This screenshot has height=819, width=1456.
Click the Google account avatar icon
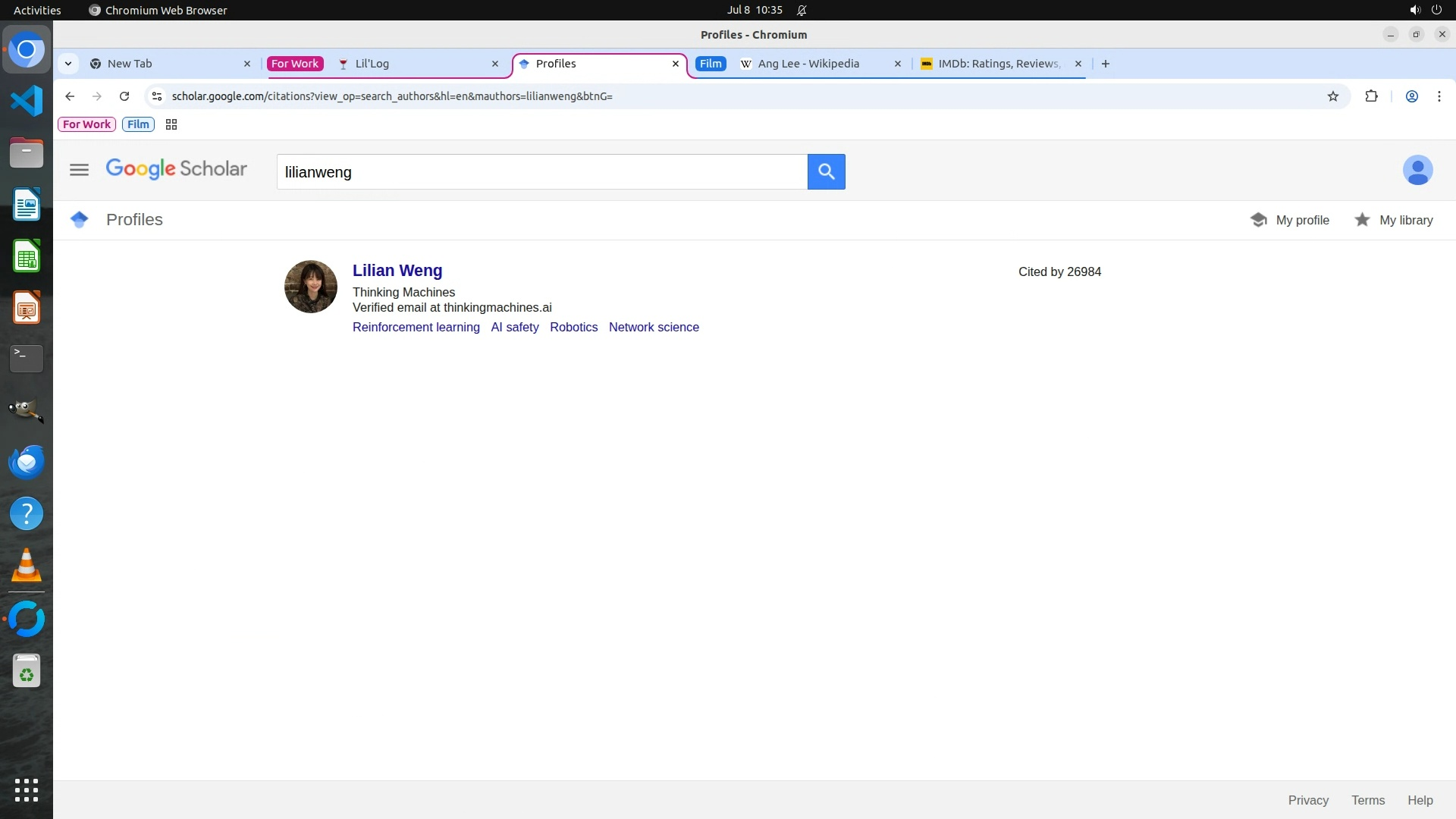[1417, 170]
